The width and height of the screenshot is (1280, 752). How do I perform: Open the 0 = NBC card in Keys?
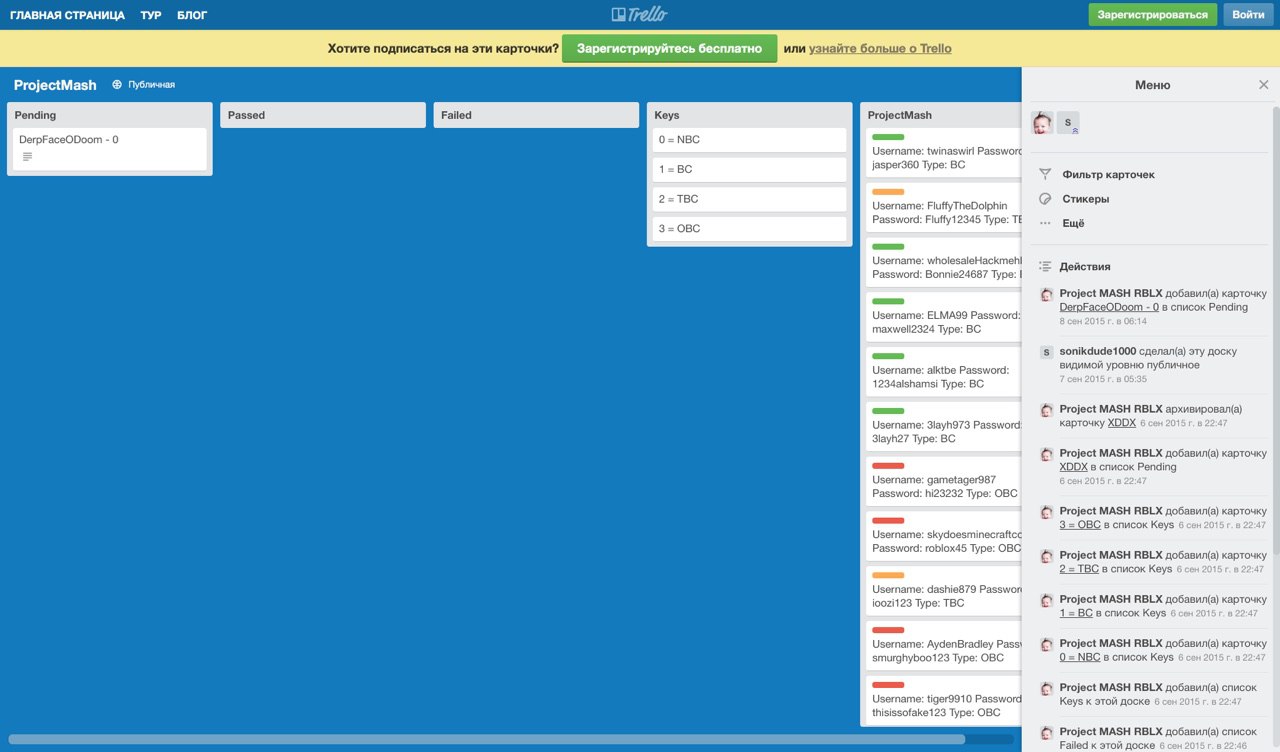749,140
